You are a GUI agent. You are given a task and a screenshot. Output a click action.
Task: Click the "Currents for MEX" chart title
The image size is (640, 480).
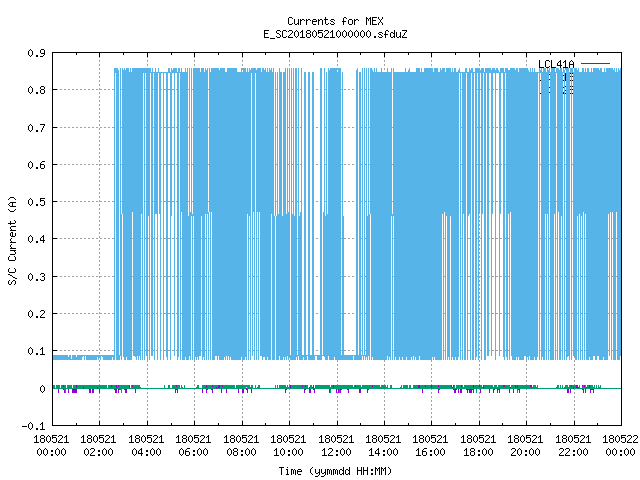coord(335,21)
